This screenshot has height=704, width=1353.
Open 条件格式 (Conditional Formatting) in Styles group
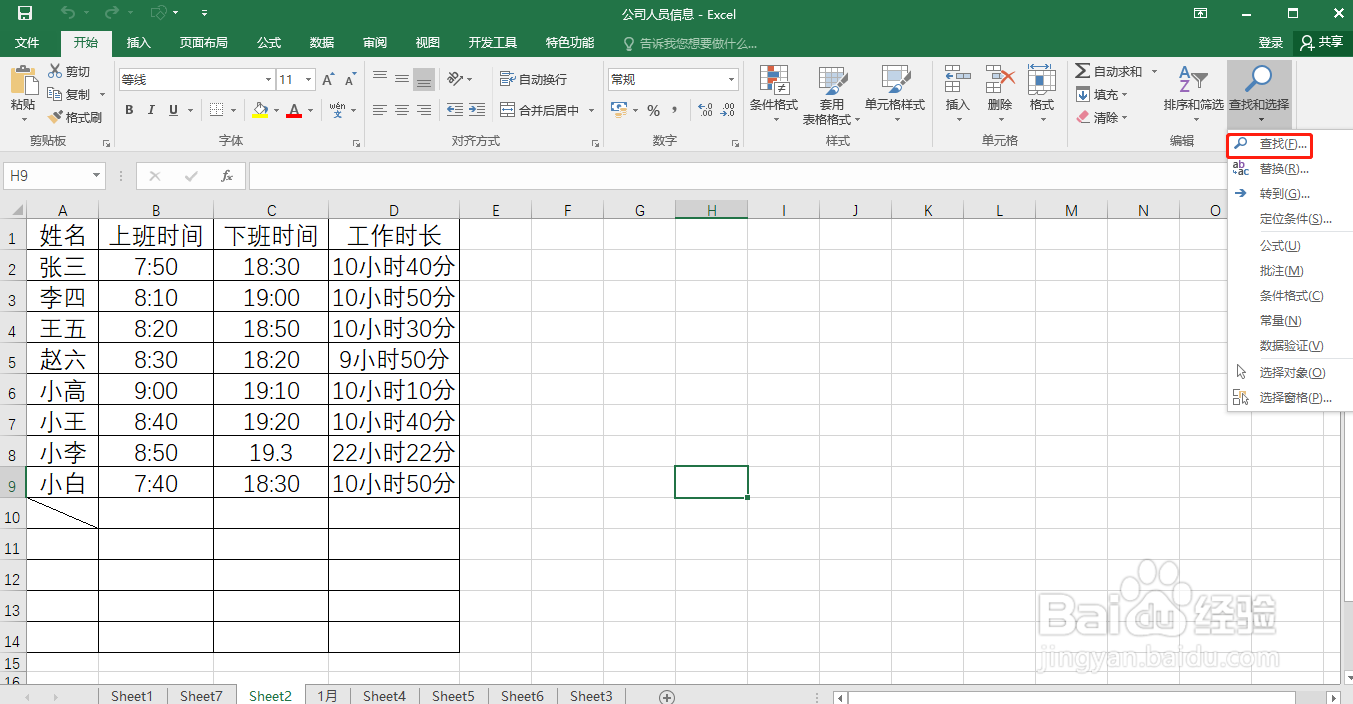tap(773, 94)
